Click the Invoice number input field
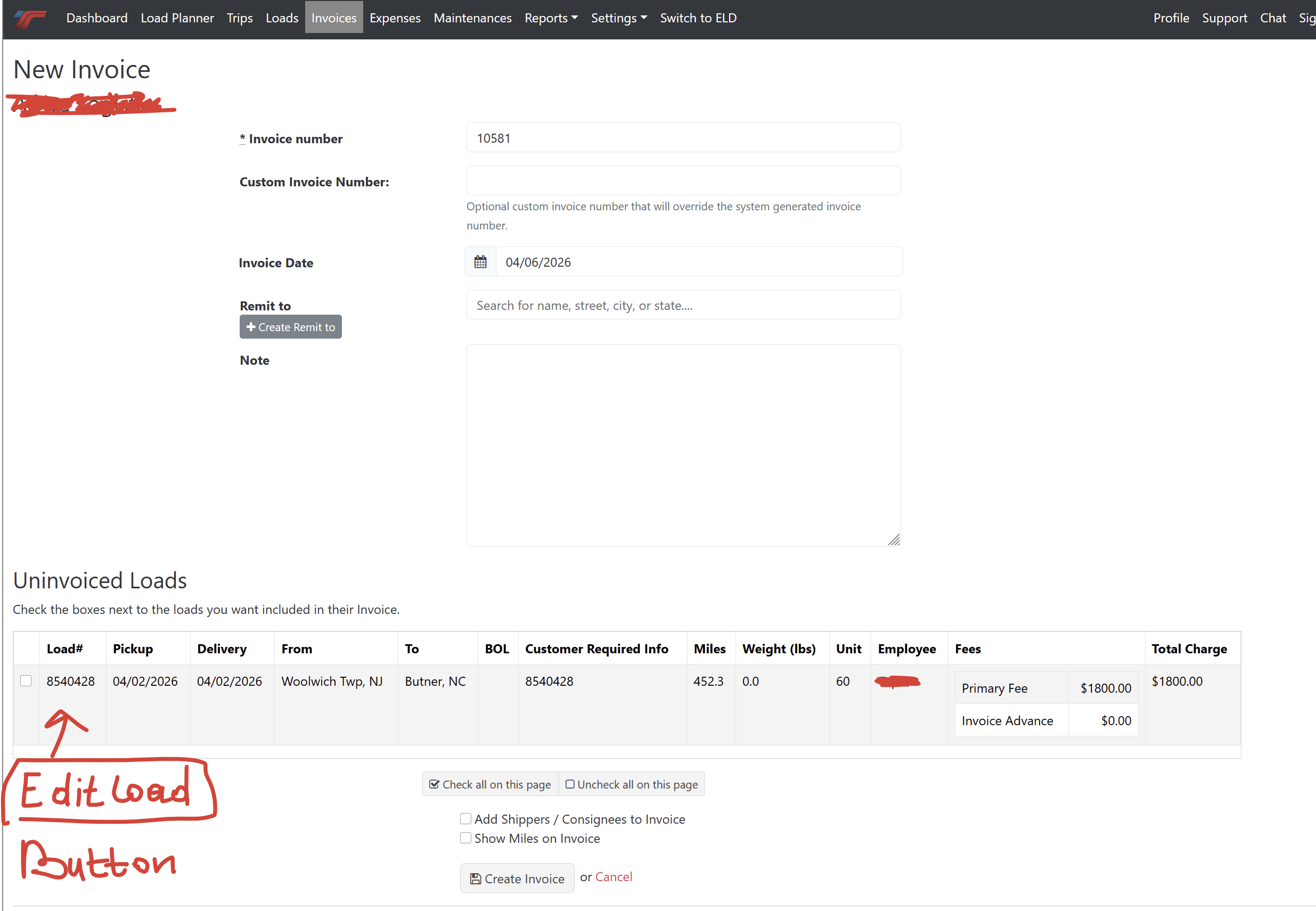1316x911 pixels. pos(683,138)
